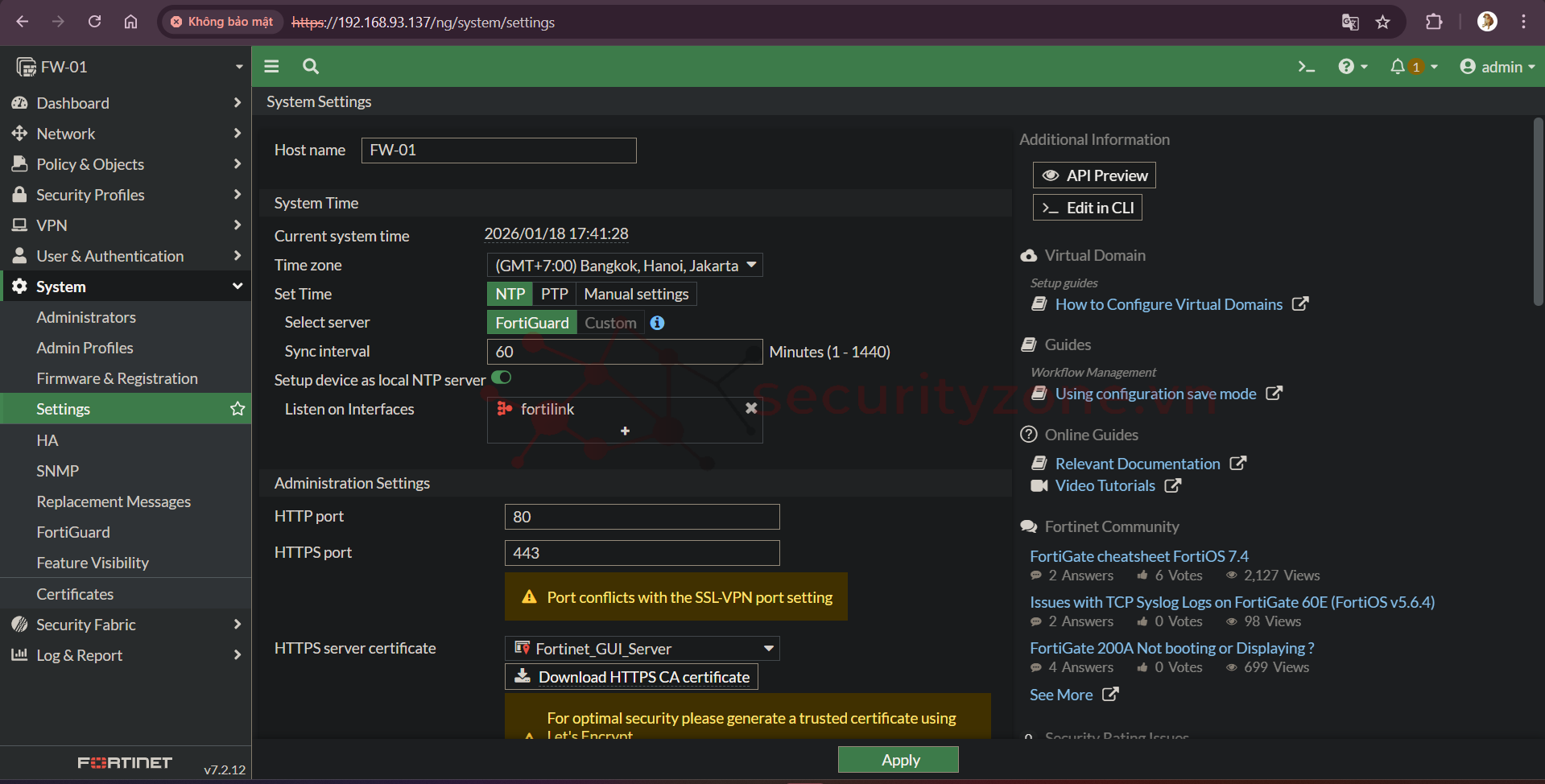Open the Time zone dropdown
The width and height of the screenshot is (1545, 784).
[625, 266]
